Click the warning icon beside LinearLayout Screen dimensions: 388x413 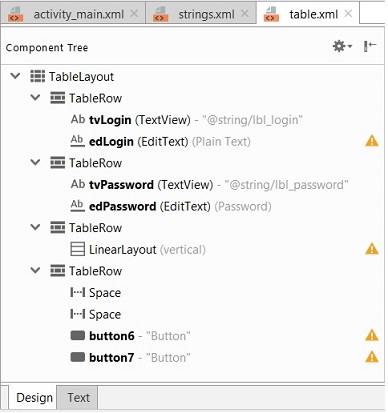[x=372, y=249]
